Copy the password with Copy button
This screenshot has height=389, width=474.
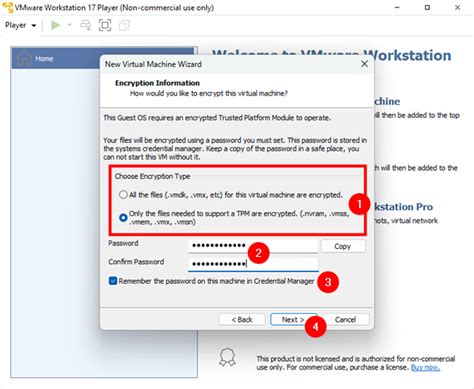click(343, 246)
